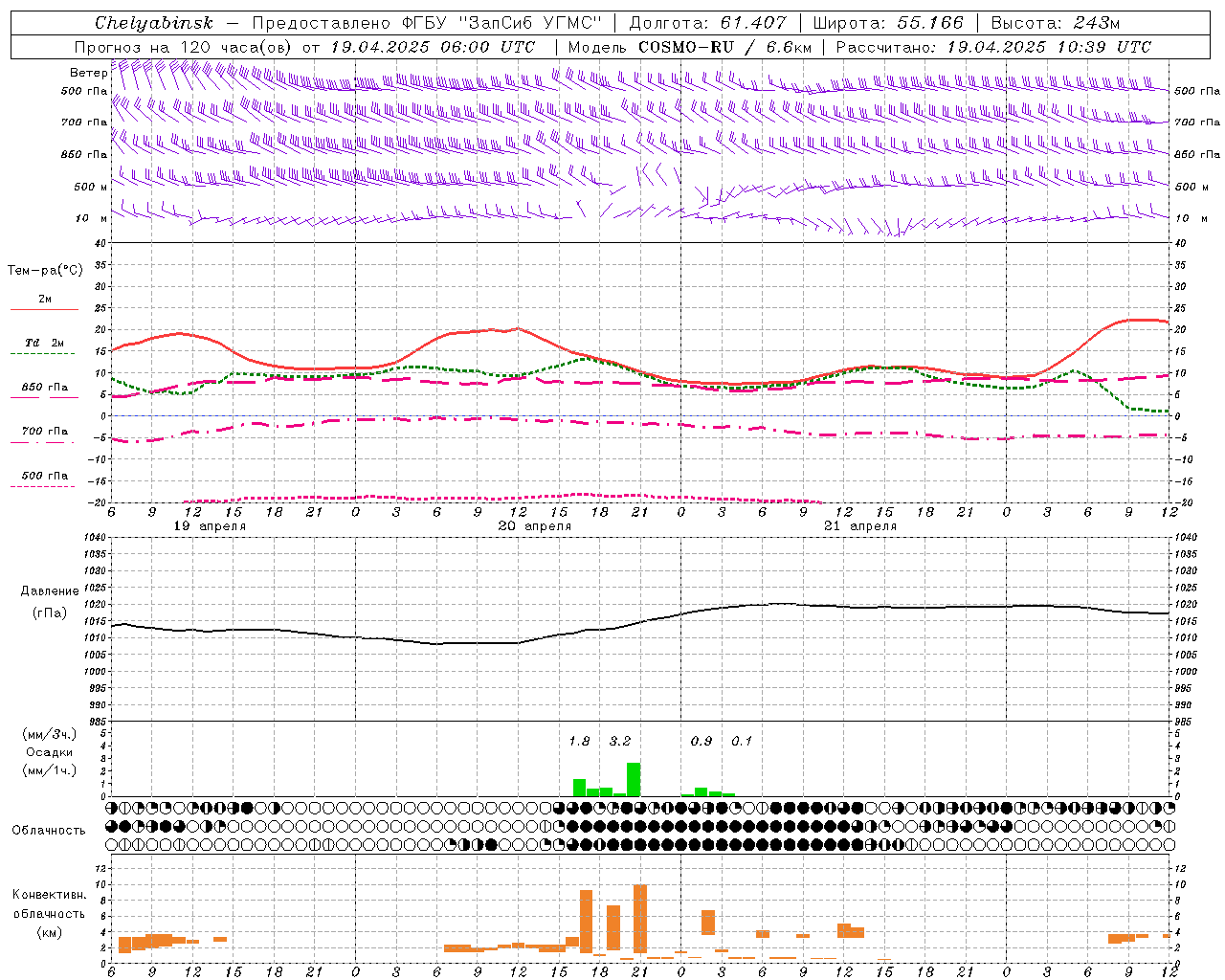Click the Давление pressure panel label
The height and width of the screenshot is (980, 1225).
click(50, 591)
